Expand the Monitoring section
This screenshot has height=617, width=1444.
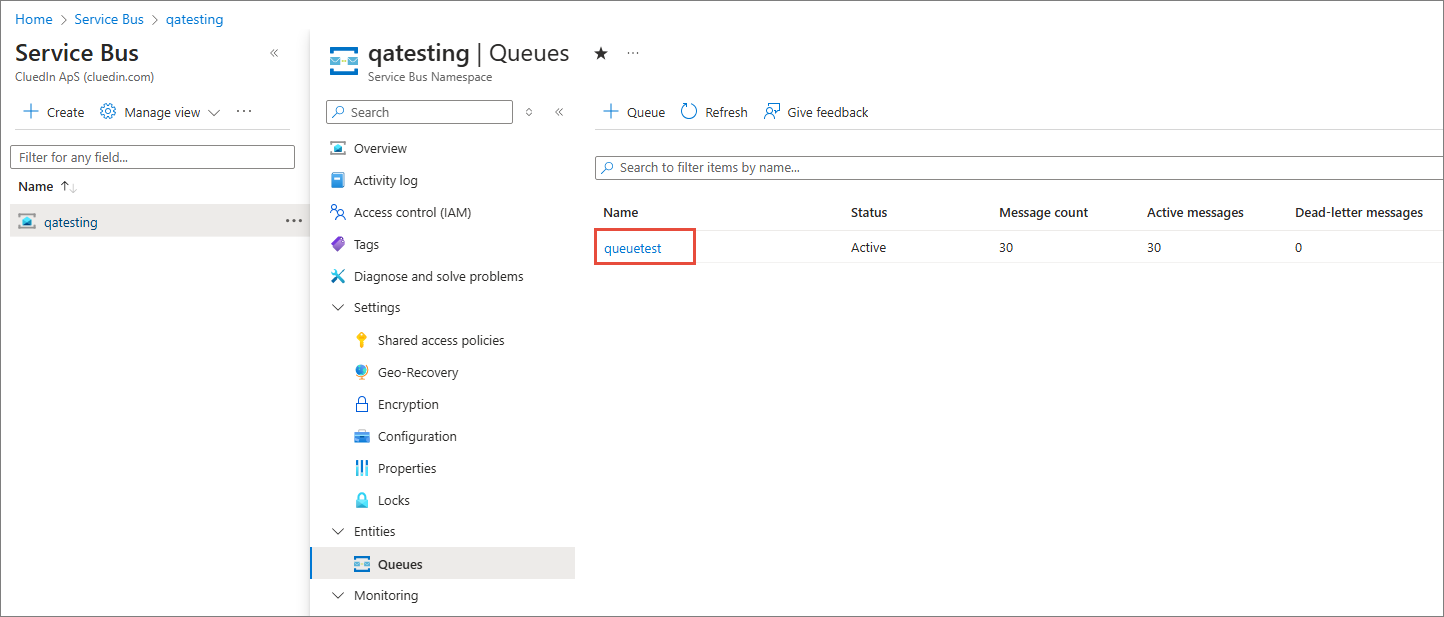pyautogui.click(x=338, y=595)
